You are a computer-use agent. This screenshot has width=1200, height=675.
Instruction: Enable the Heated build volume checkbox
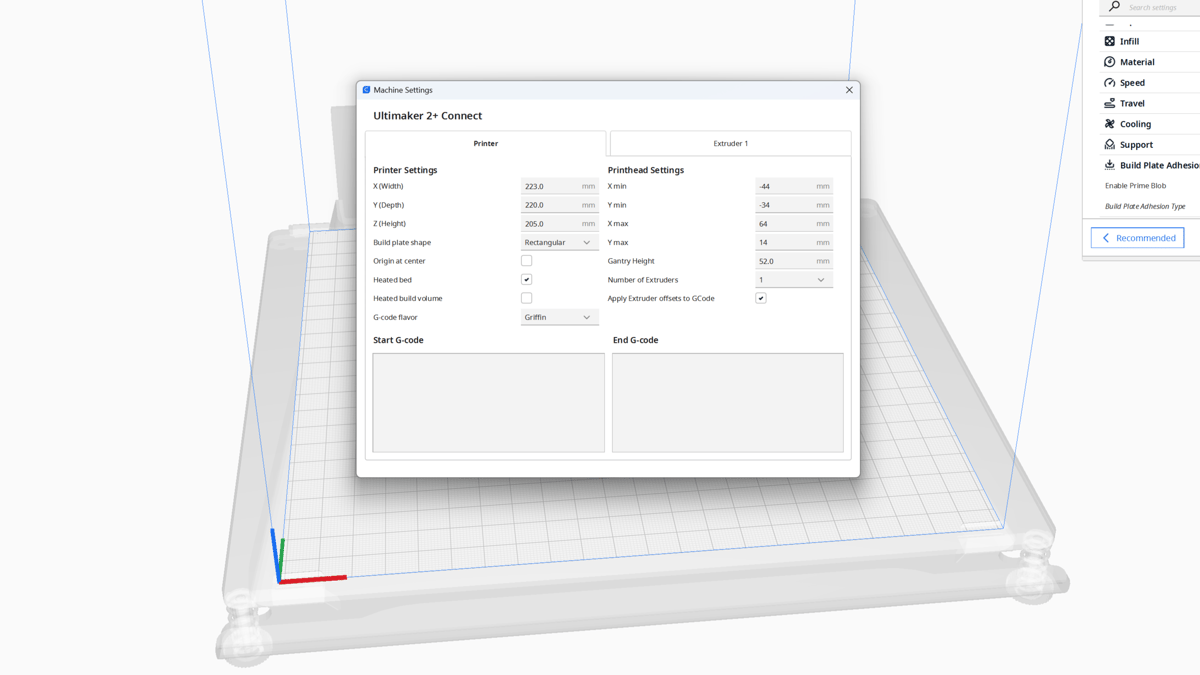point(526,298)
